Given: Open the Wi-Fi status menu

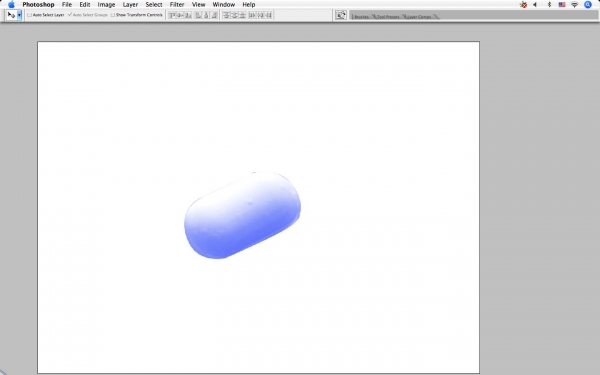Looking at the screenshot, I should pos(574,5).
